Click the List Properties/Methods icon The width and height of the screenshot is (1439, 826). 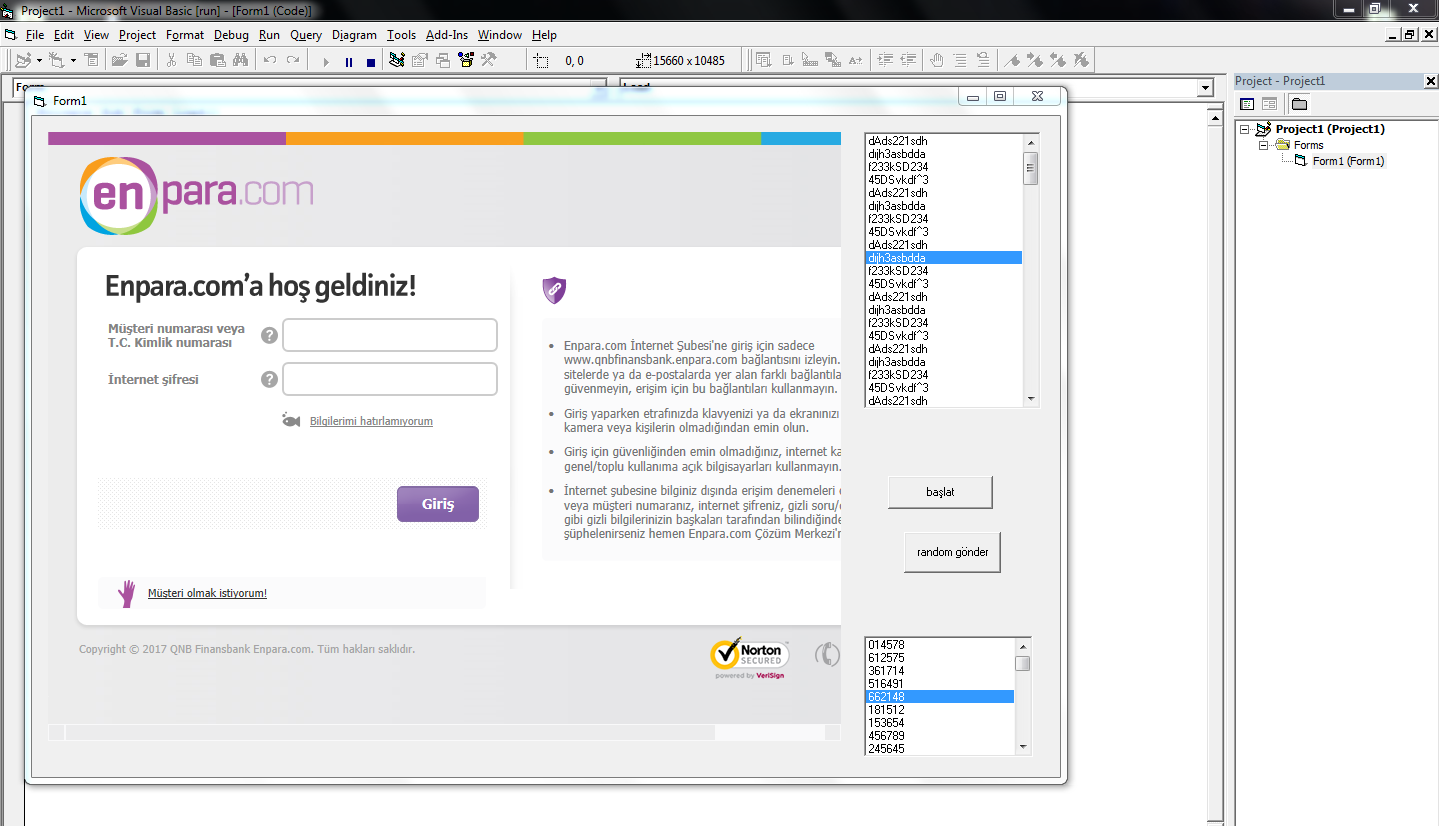coord(764,60)
